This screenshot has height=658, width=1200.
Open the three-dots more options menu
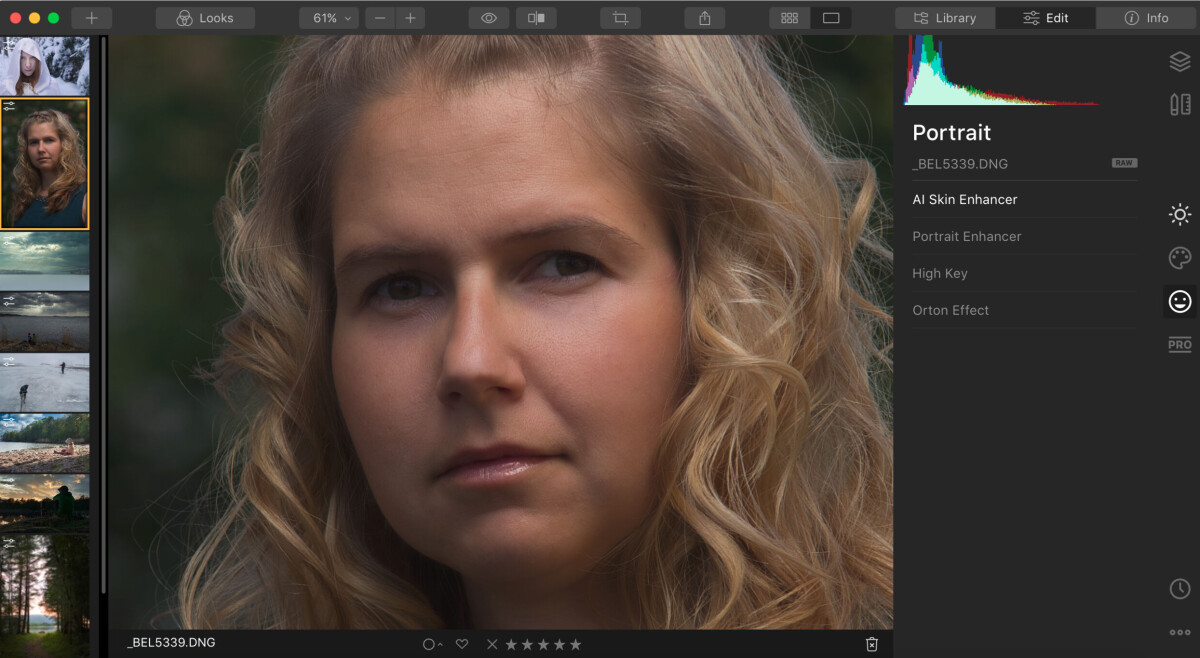point(1180,632)
